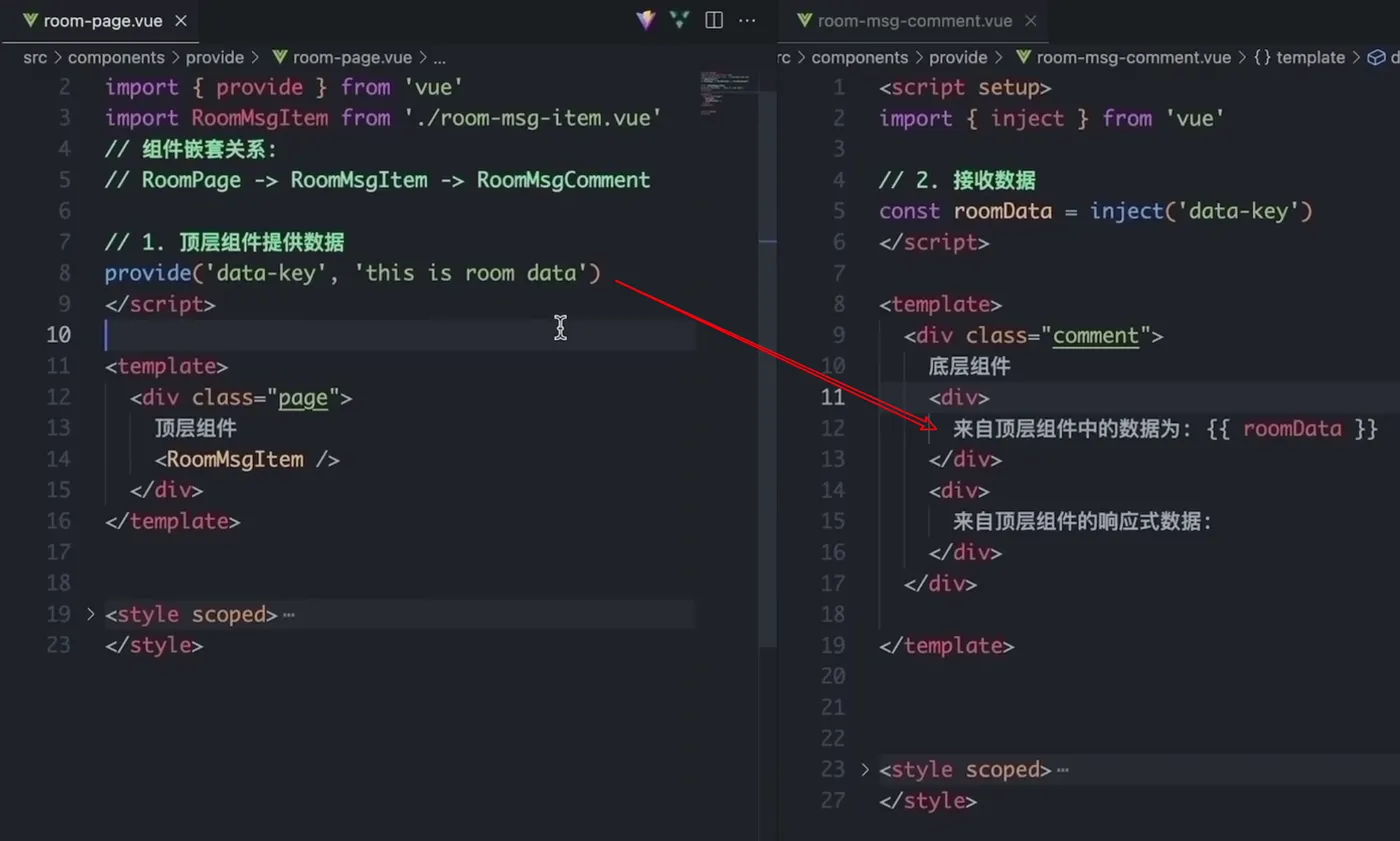Open the room-msg-comment.vue breadcrumb

click(1134, 58)
